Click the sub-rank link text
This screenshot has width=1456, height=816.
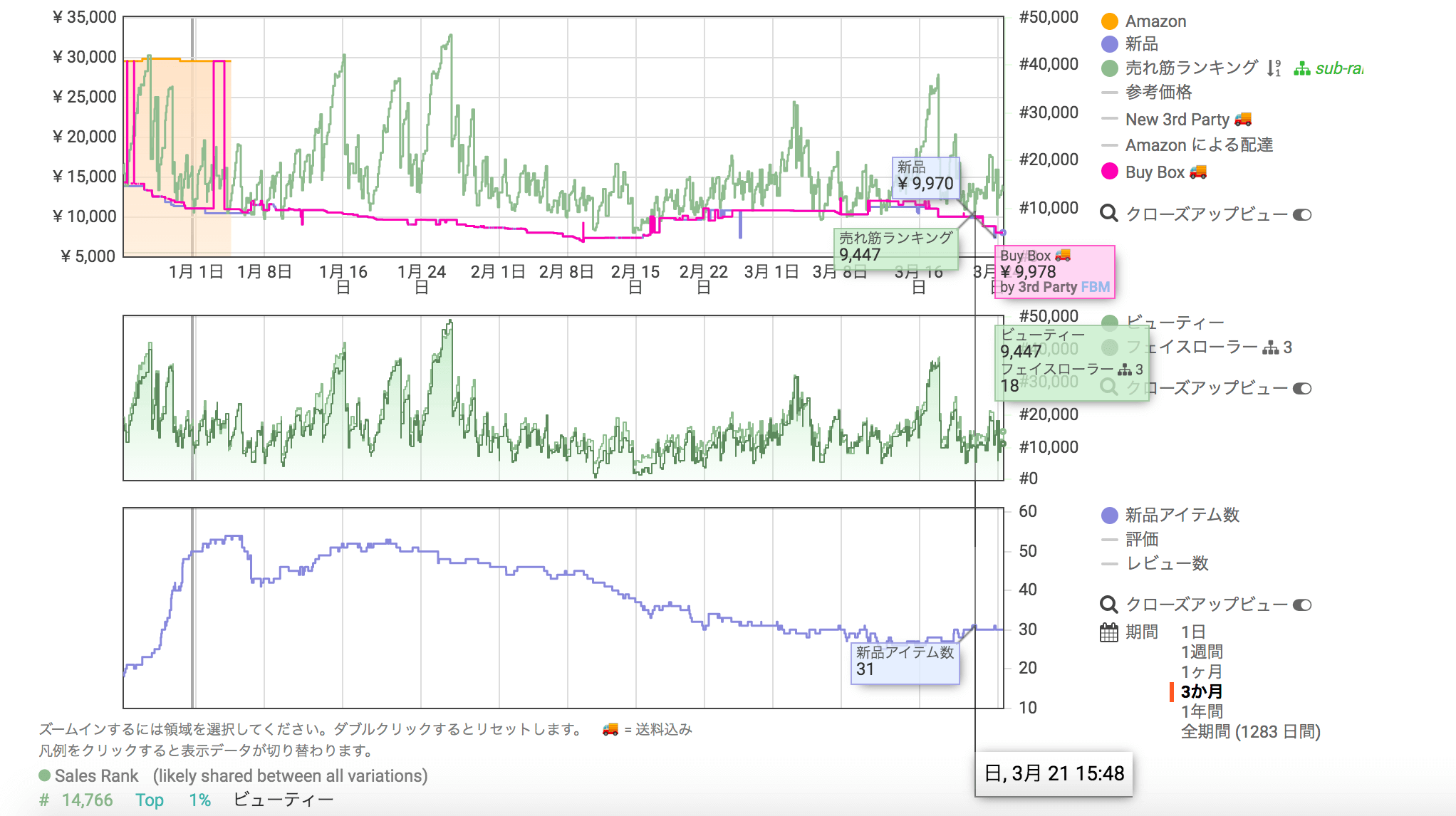coord(1339,69)
